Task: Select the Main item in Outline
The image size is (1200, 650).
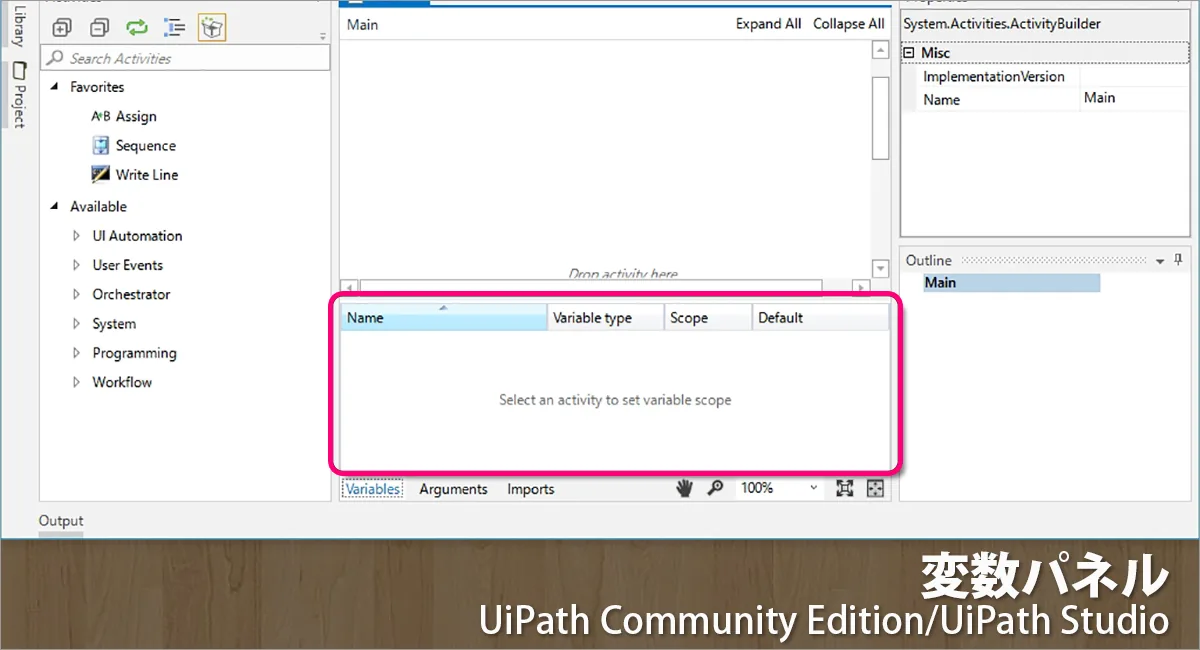Action: click(1011, 283)
